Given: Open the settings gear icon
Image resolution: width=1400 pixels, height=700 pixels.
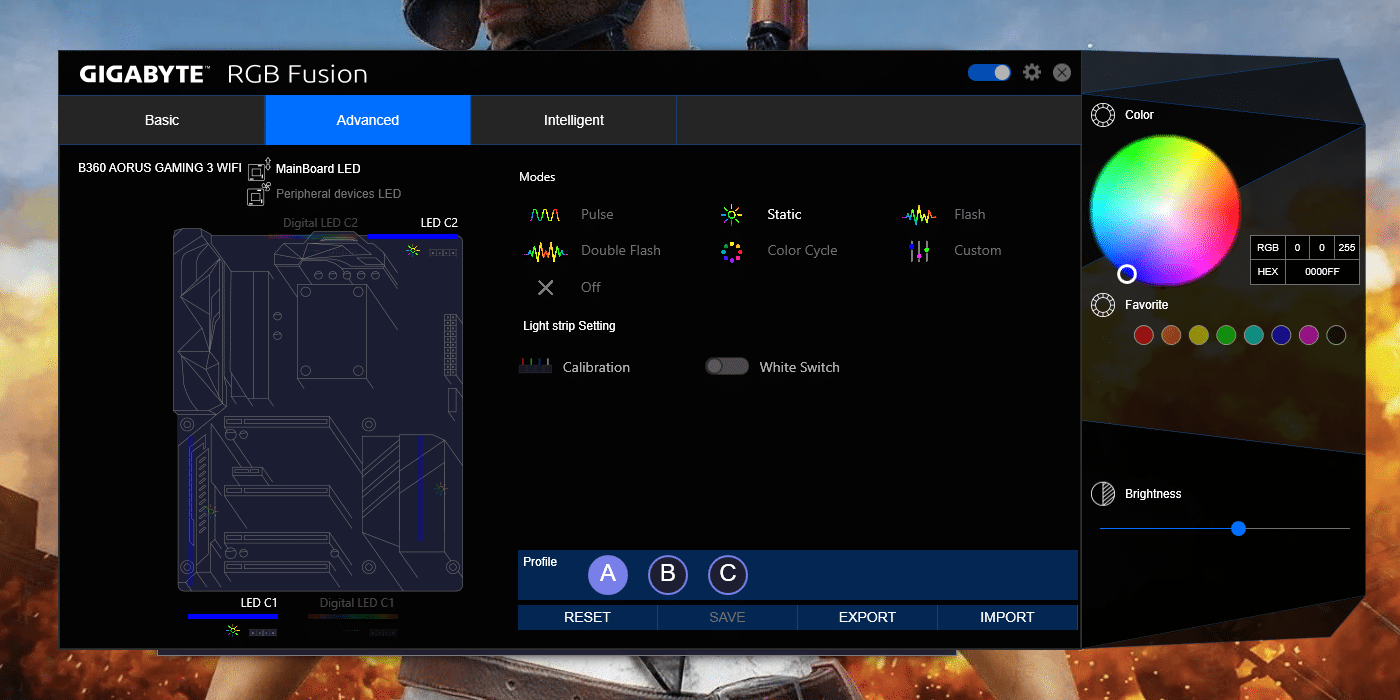Looking at the screenshot, I should [x=1032, y=72].
